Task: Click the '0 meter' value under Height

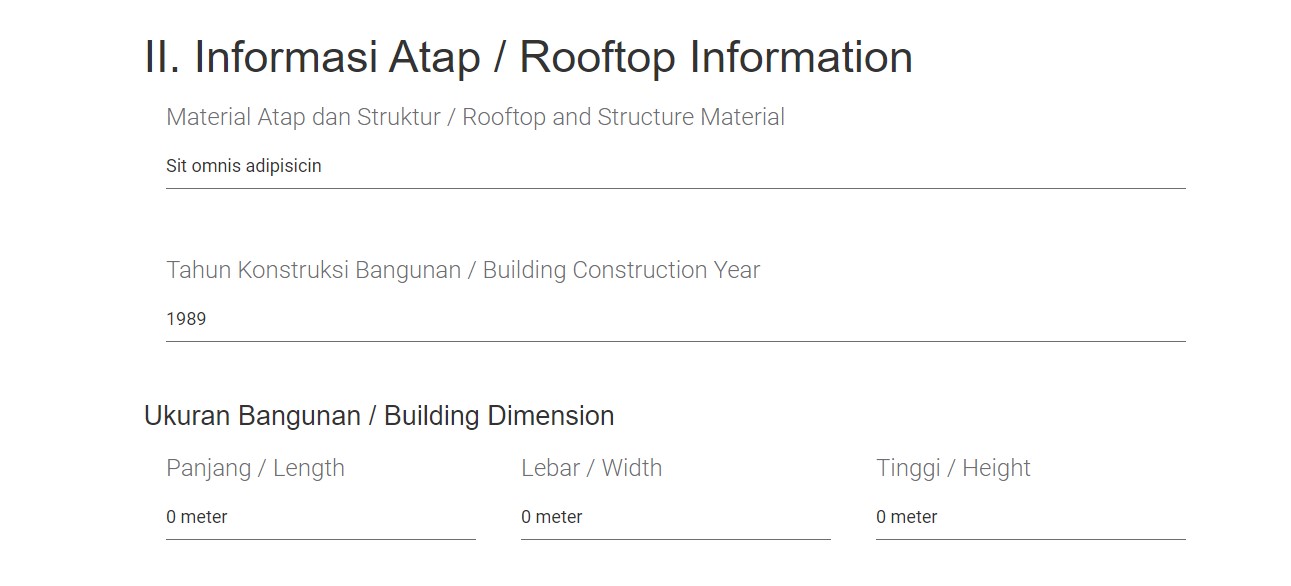Action: 907,517
